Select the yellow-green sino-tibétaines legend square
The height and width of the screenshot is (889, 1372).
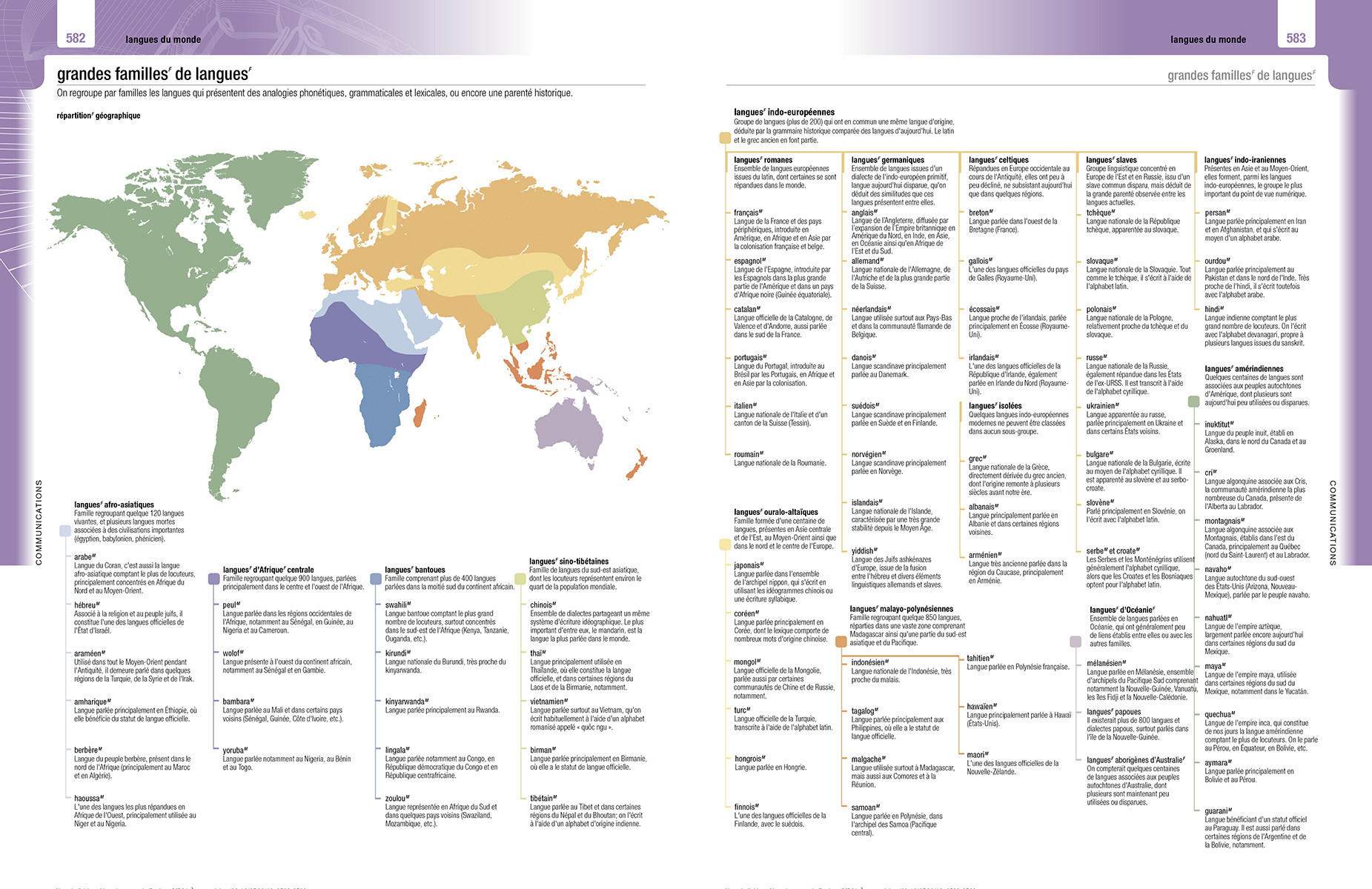(x=520, y=579)
